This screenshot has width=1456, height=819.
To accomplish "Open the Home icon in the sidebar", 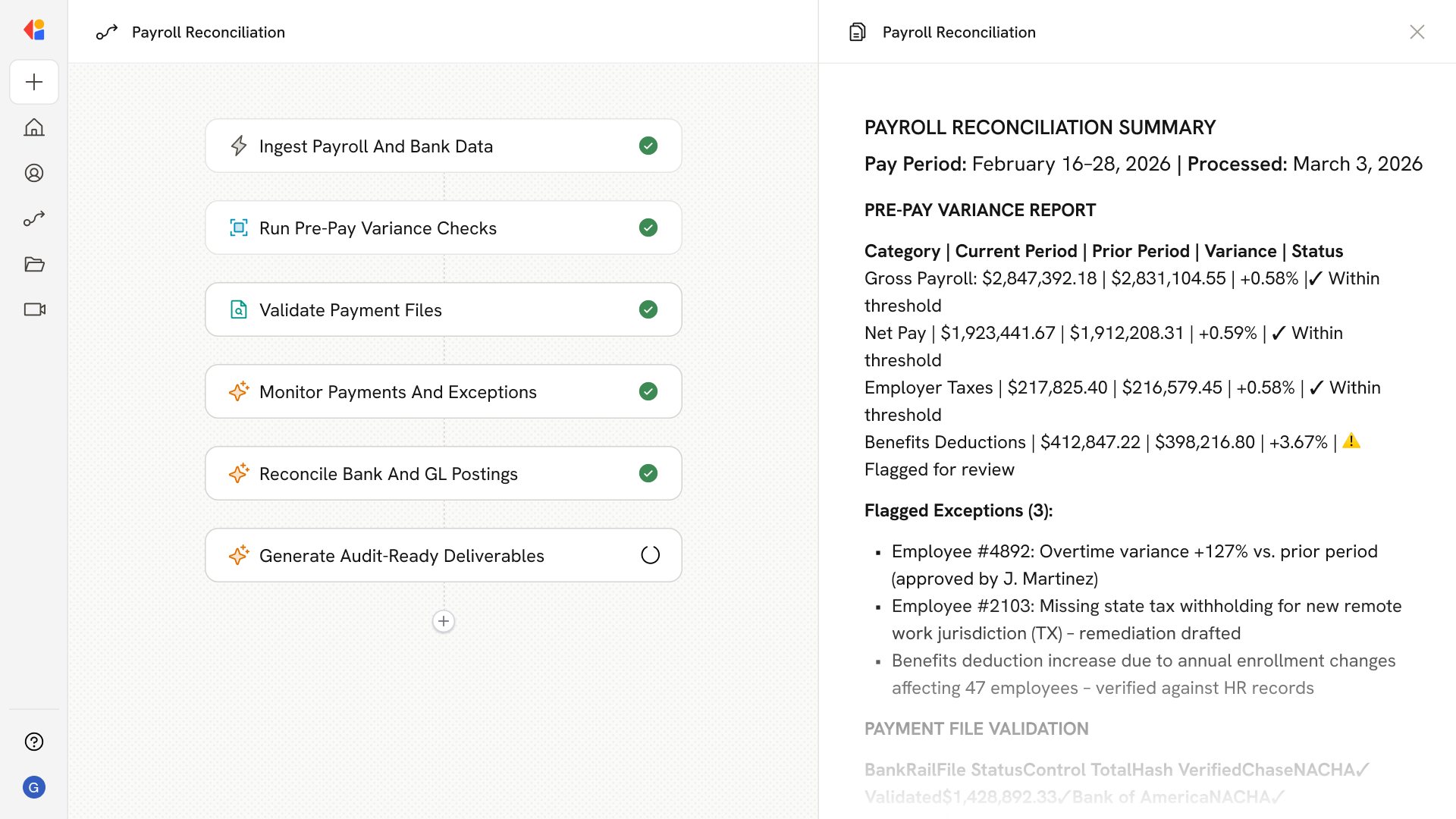I will tap(34, 127).
